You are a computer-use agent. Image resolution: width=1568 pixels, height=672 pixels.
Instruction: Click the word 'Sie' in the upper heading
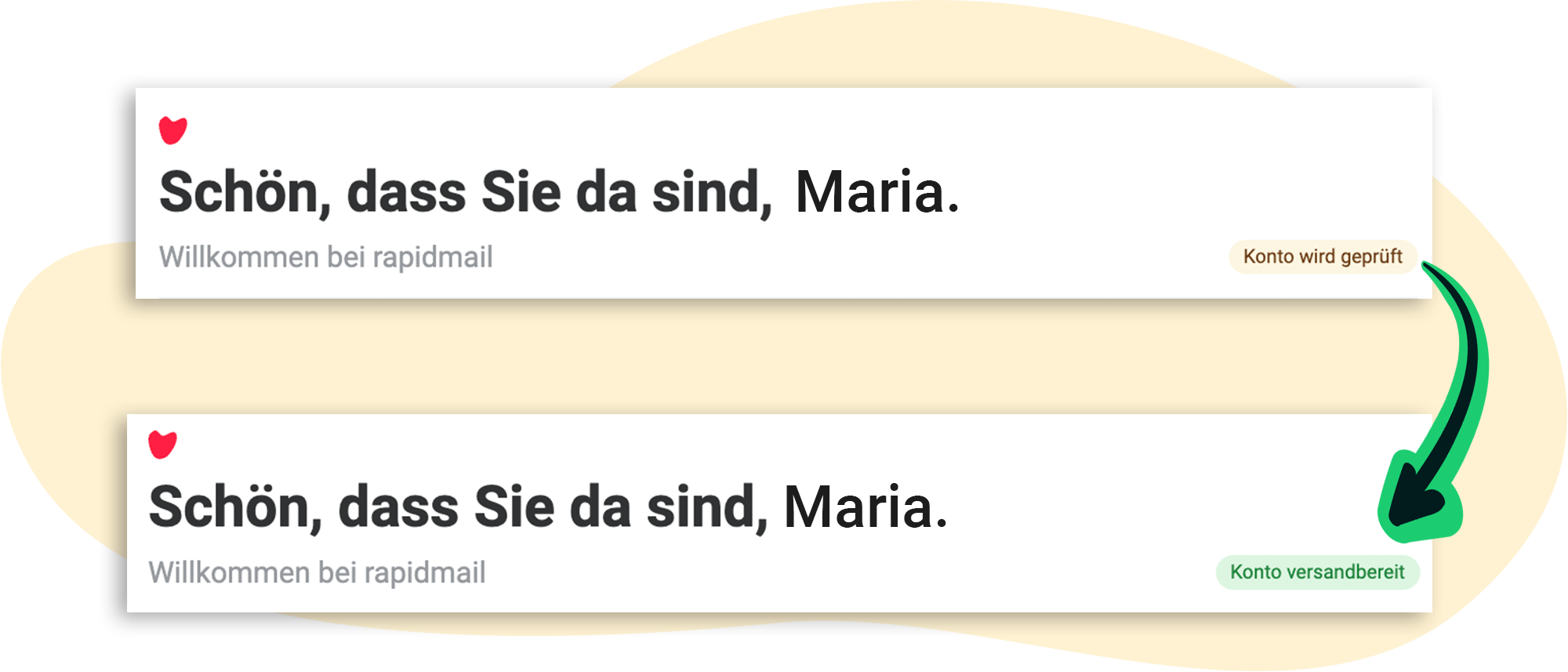pos(521,193)
